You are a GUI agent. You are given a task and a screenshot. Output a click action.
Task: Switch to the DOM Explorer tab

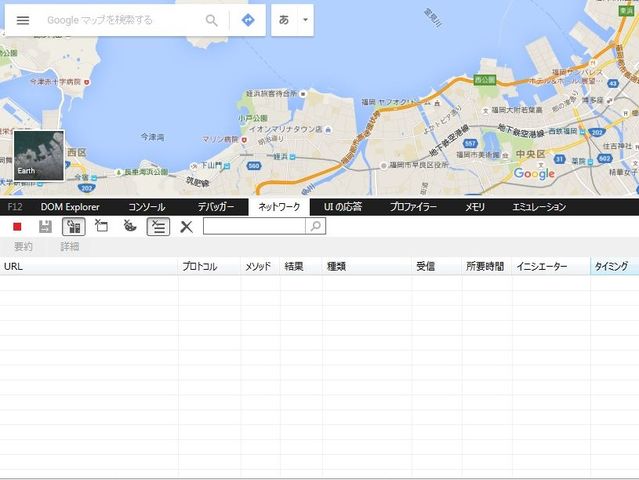[70, 207]
